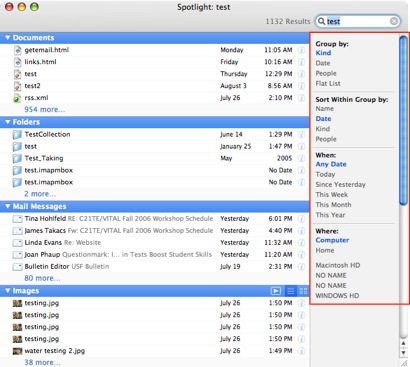
Task: Switch Images group to list view
Action: click(x=291, y=291)
